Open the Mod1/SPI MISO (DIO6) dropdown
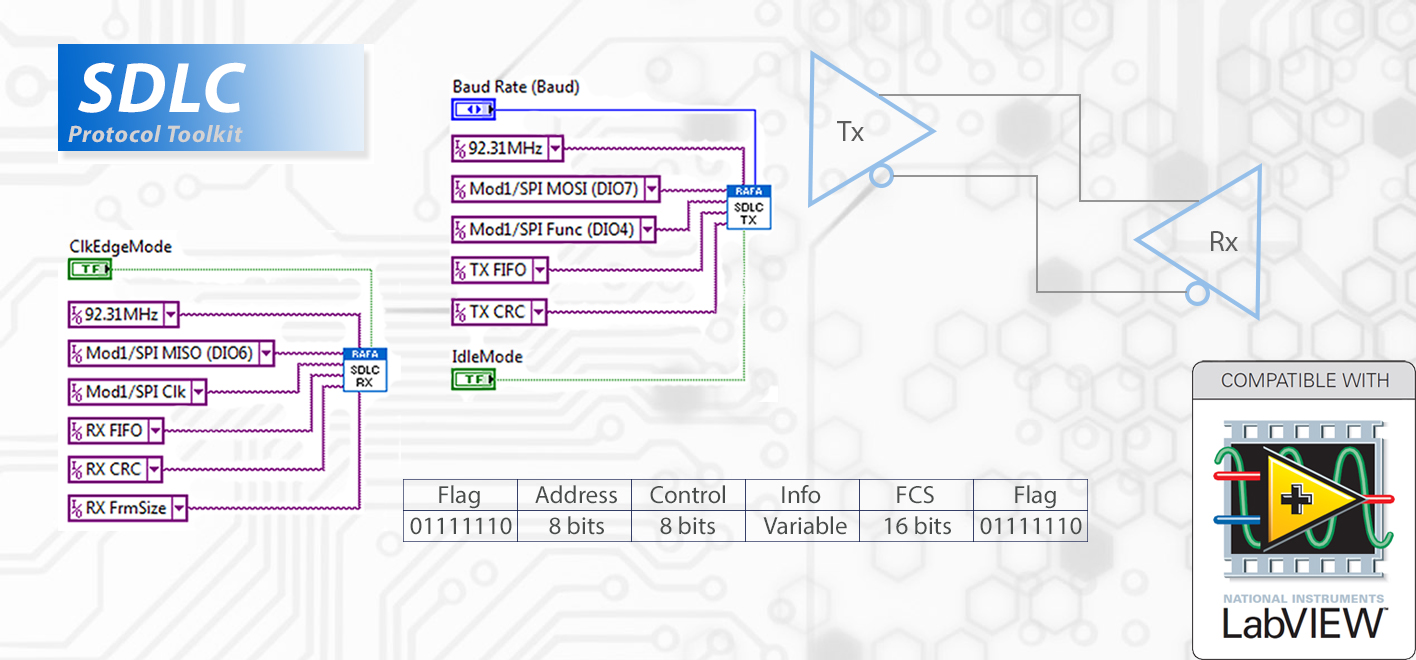 click(265, 353)
